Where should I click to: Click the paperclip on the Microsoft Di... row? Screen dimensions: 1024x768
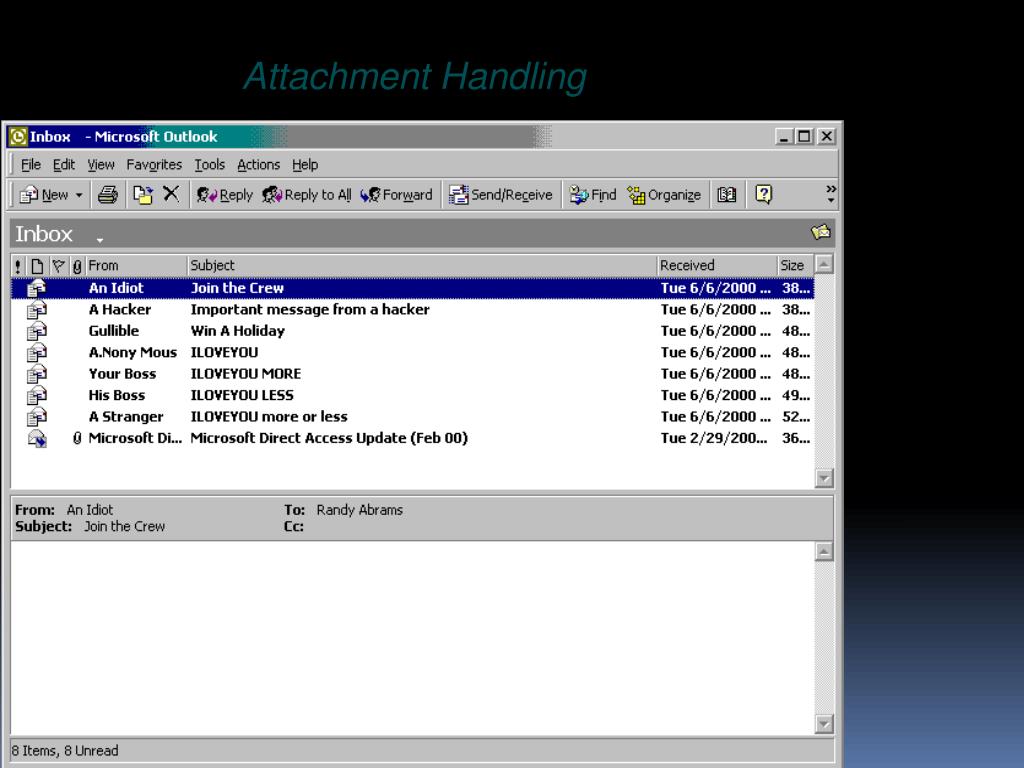[77, 438]
